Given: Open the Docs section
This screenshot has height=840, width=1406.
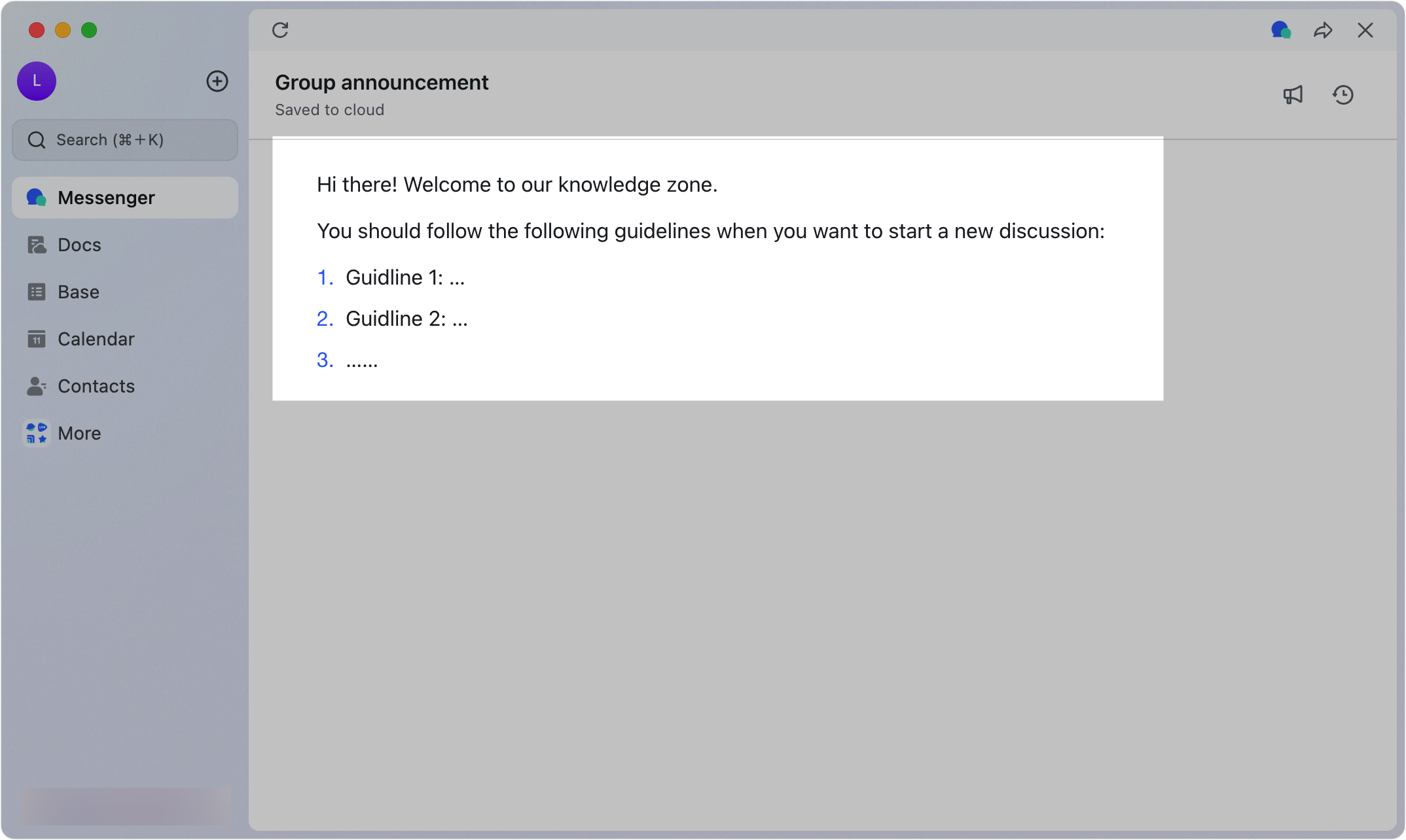Looking at the screenshot, I should [x=79, y=244].
